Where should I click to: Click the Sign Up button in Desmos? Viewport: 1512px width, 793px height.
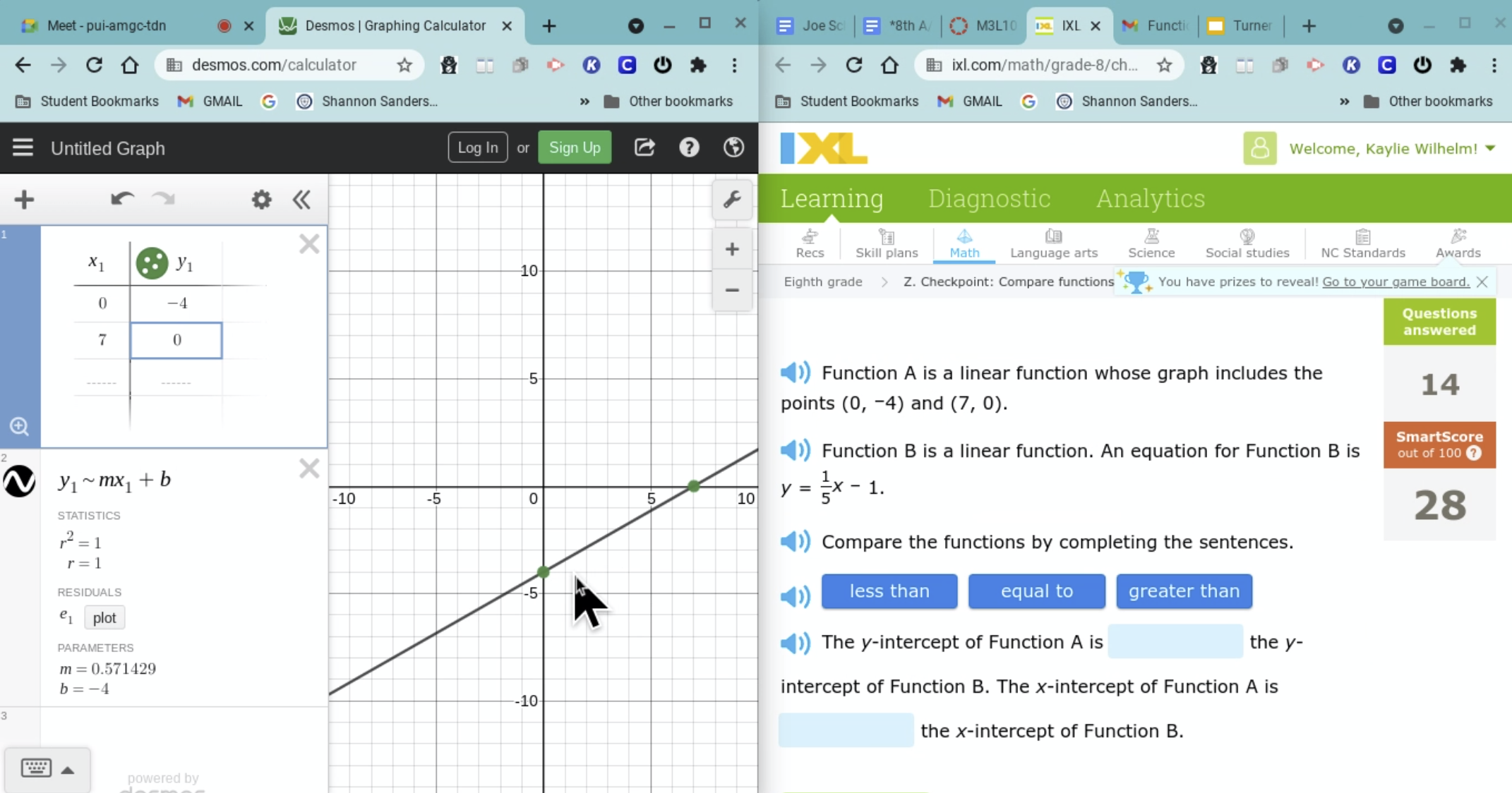pyautogui.click(x=574, y=147)
